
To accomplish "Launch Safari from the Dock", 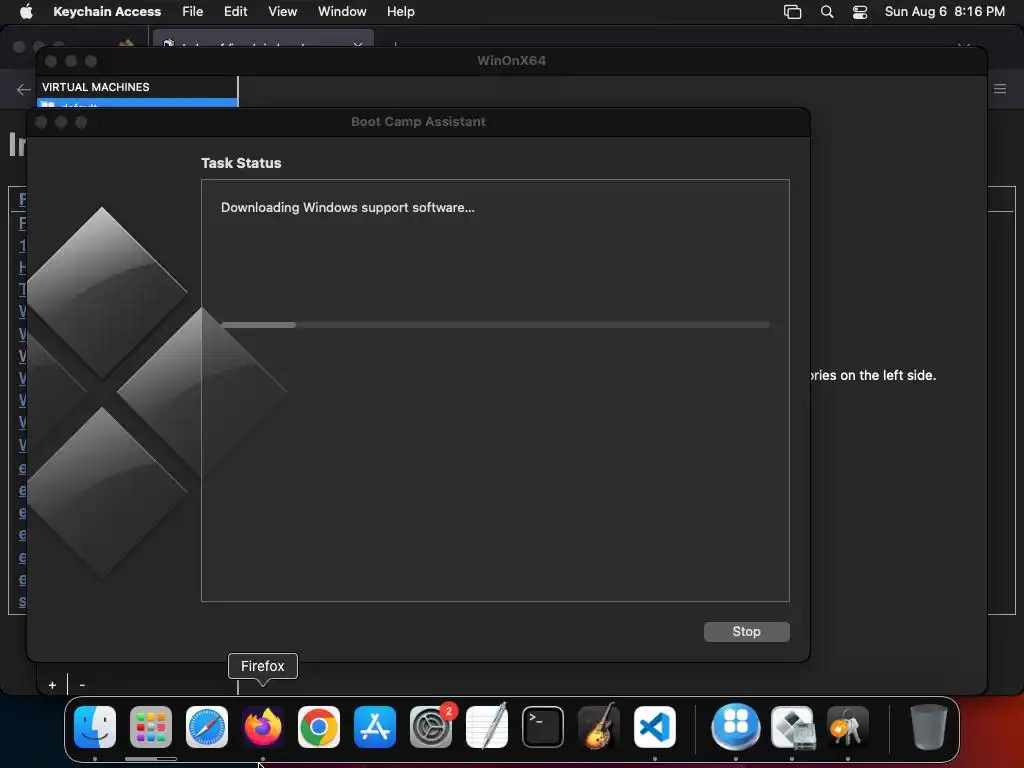I will coord(207,726).
